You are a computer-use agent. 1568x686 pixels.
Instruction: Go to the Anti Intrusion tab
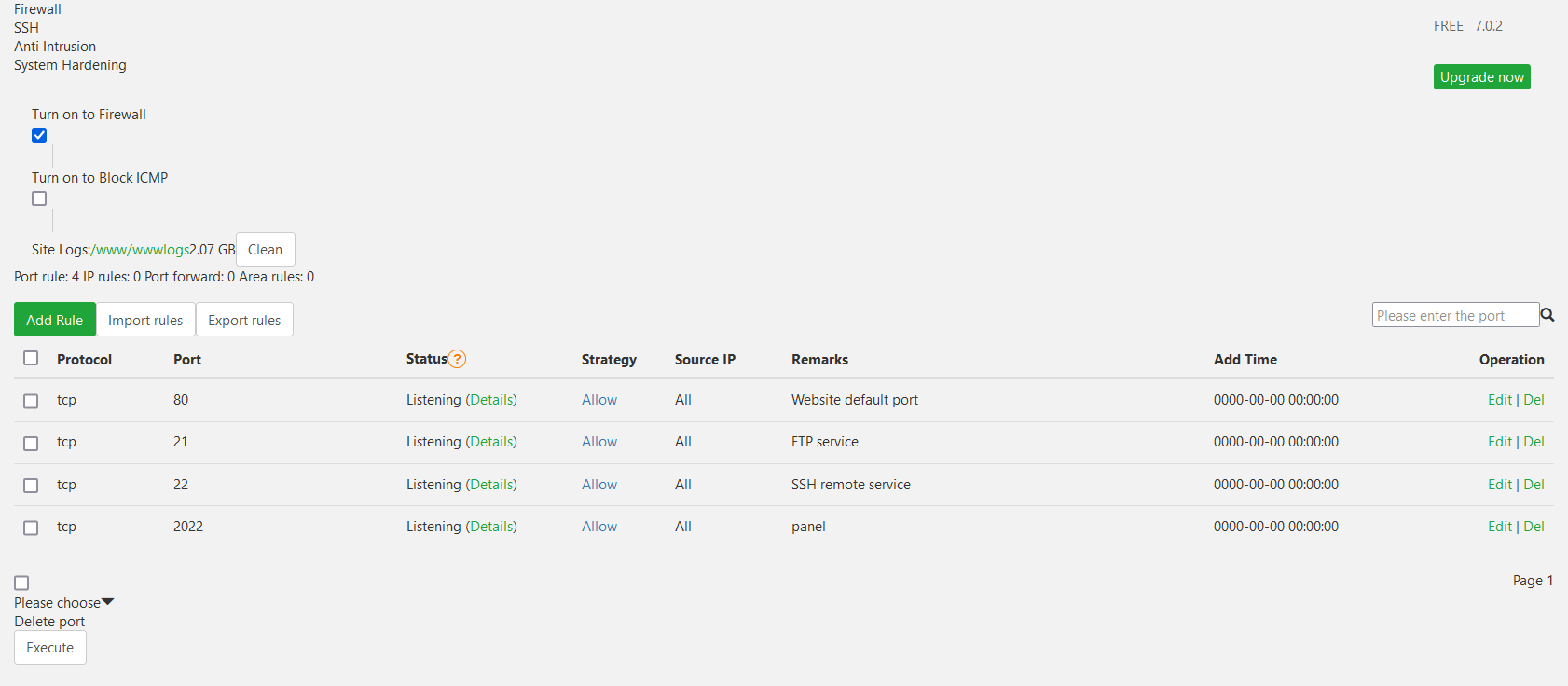55,47
